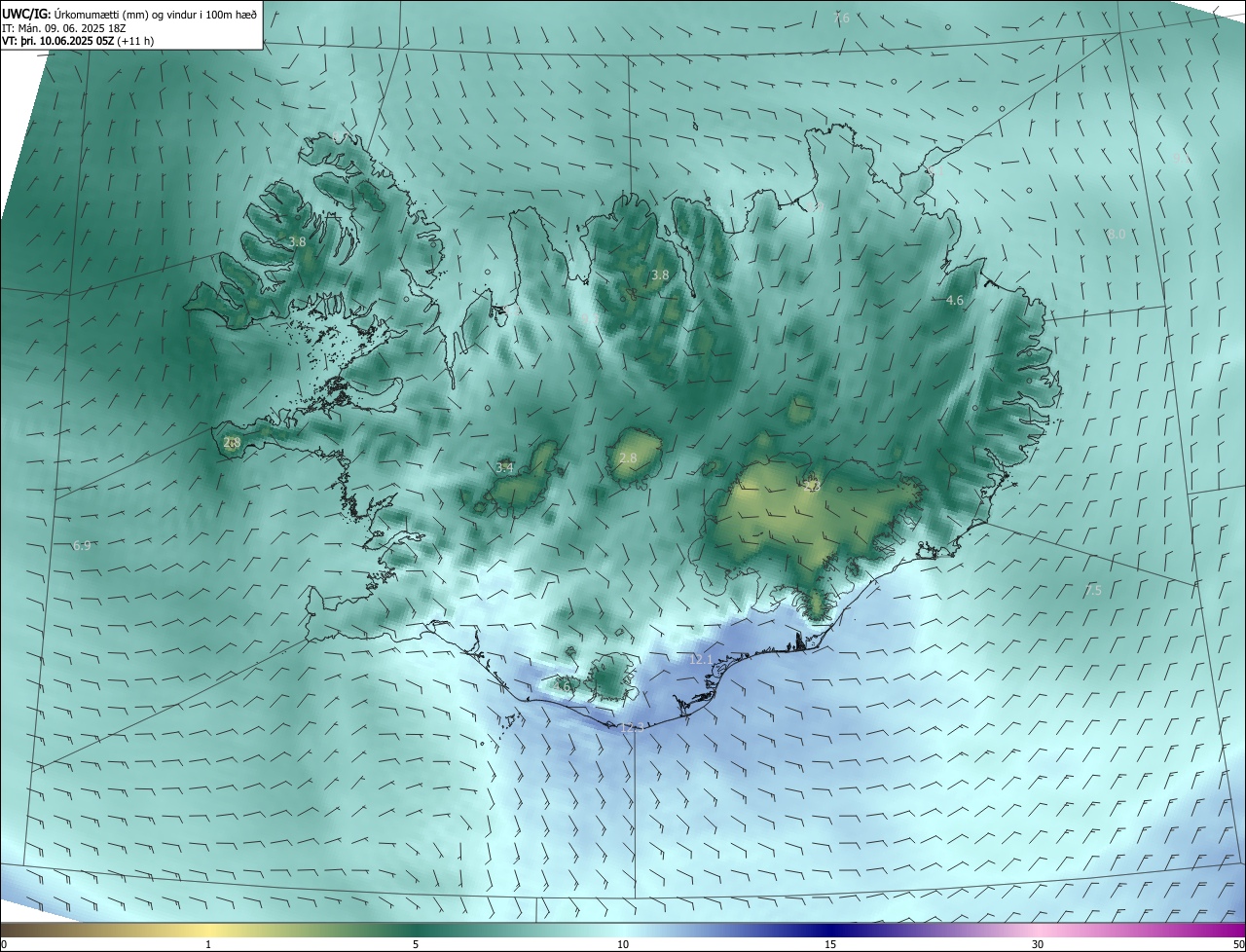Click the 12.3 value at Iceland's southern tip
This screenshot has height=952, width=1246.
(x=631, y=726)
